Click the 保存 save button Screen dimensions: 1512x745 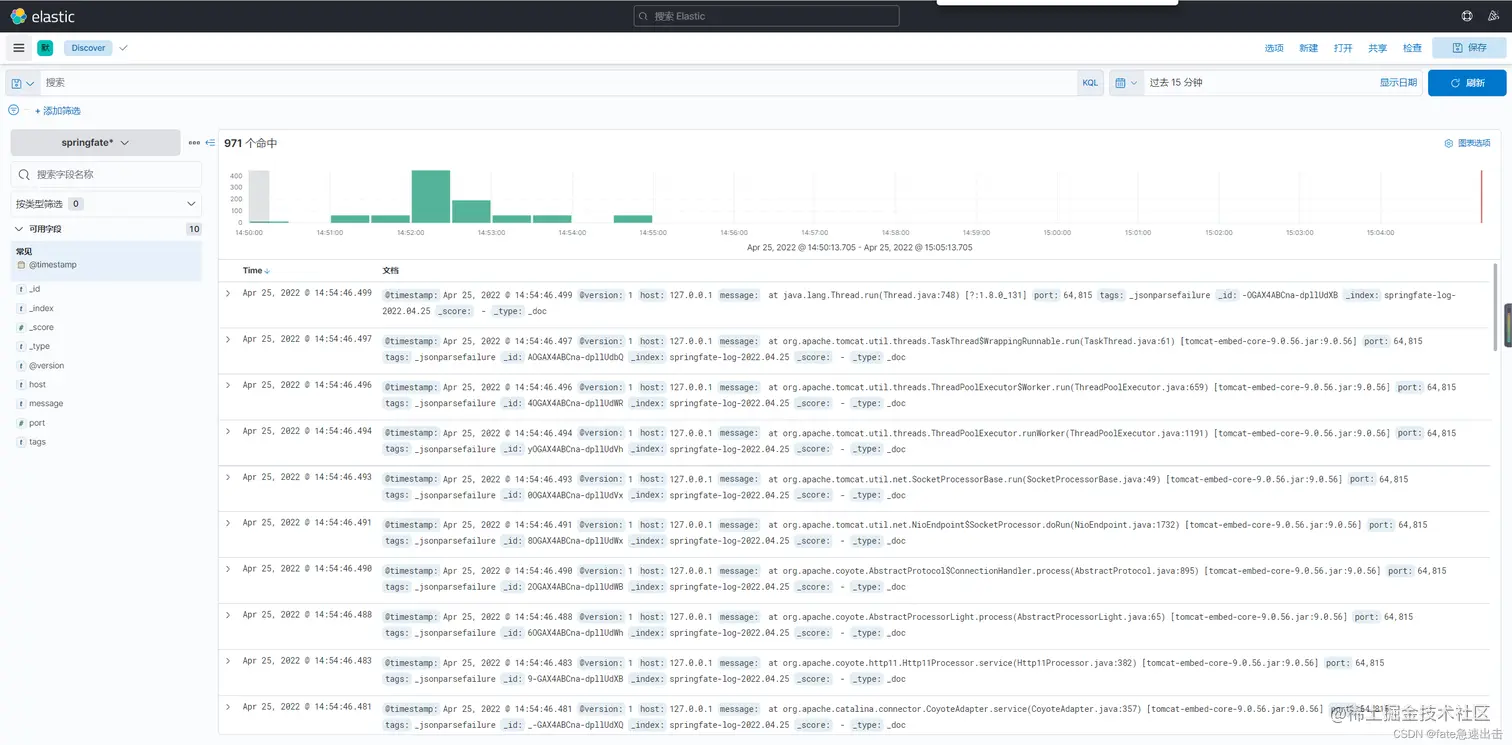coord(1469,48)
